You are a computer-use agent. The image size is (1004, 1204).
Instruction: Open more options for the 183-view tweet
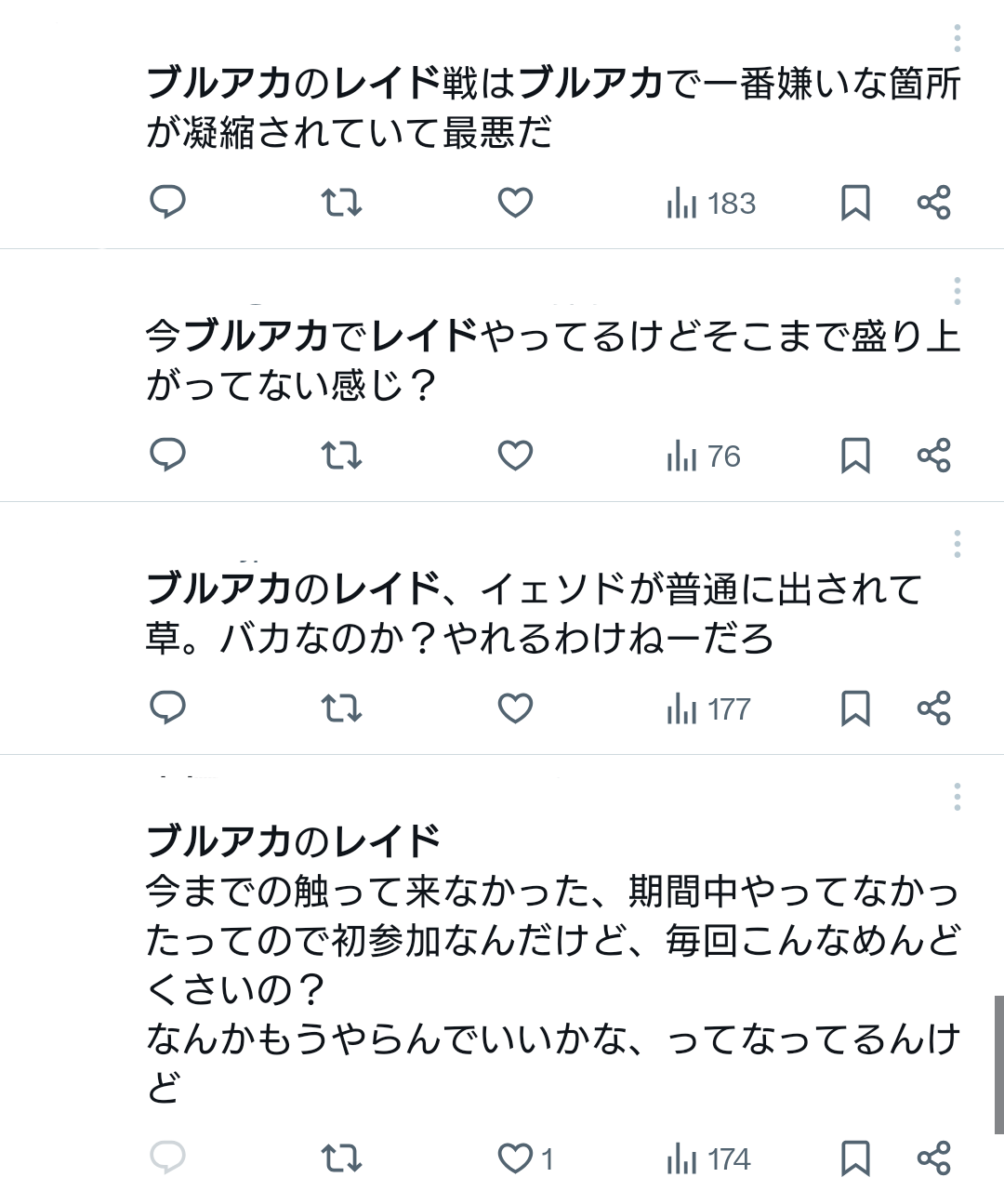(x=957, y=39)
